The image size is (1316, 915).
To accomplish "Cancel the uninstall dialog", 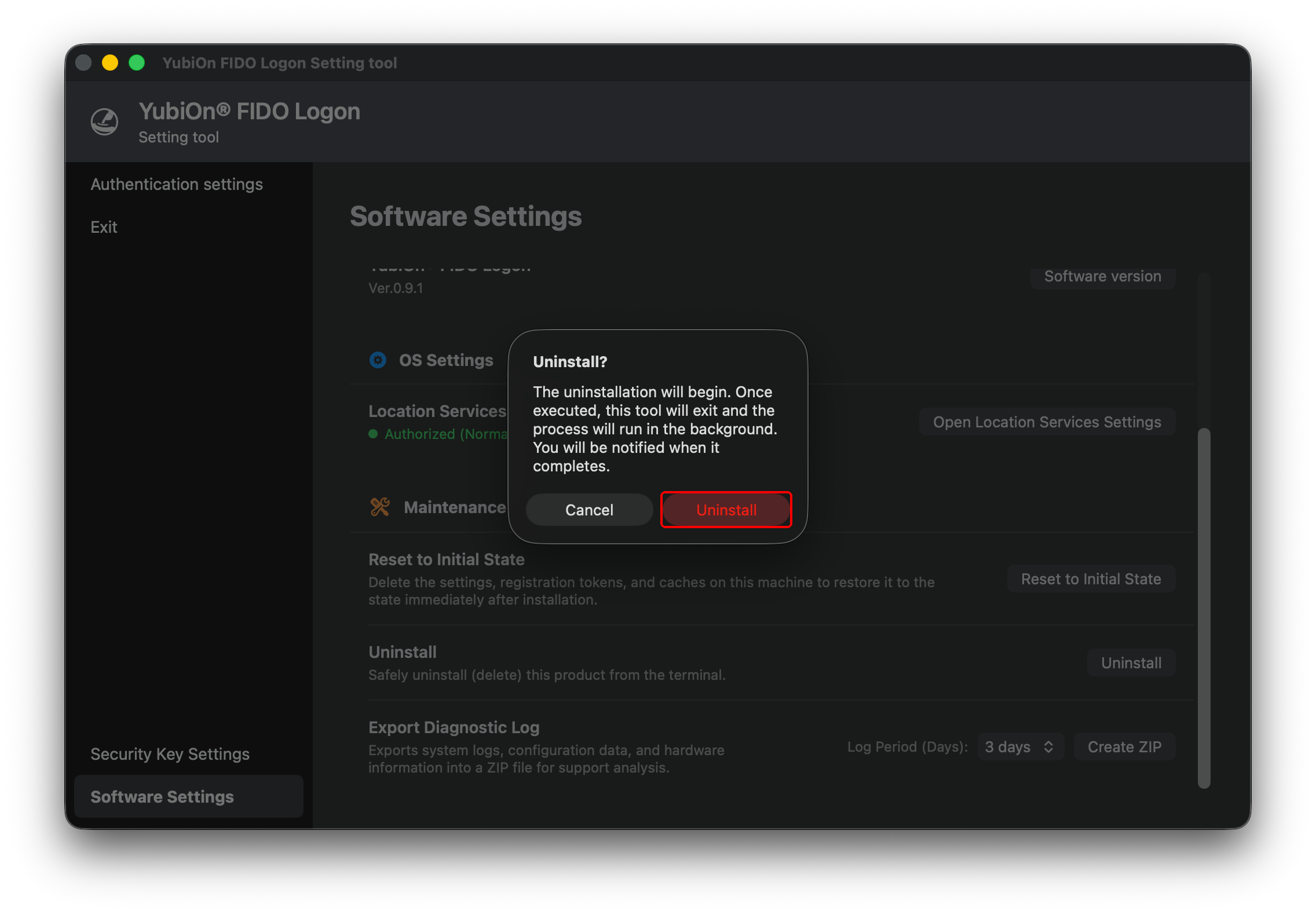I will (589, 510).
